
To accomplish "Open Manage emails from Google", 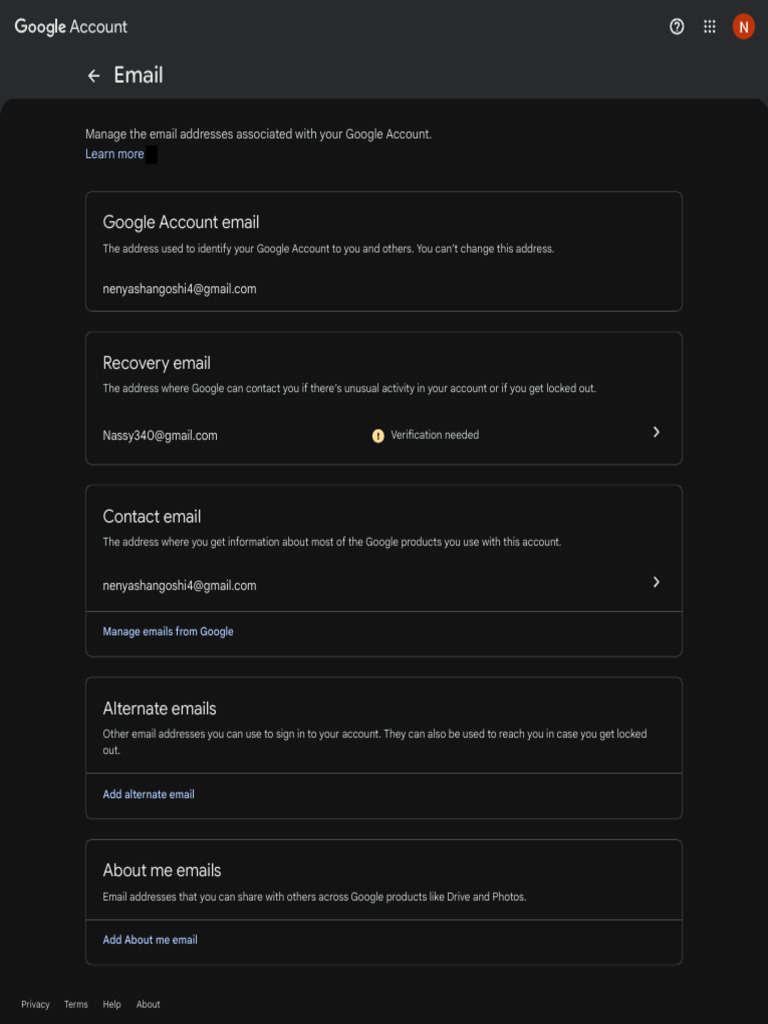I will click(168, 632).
